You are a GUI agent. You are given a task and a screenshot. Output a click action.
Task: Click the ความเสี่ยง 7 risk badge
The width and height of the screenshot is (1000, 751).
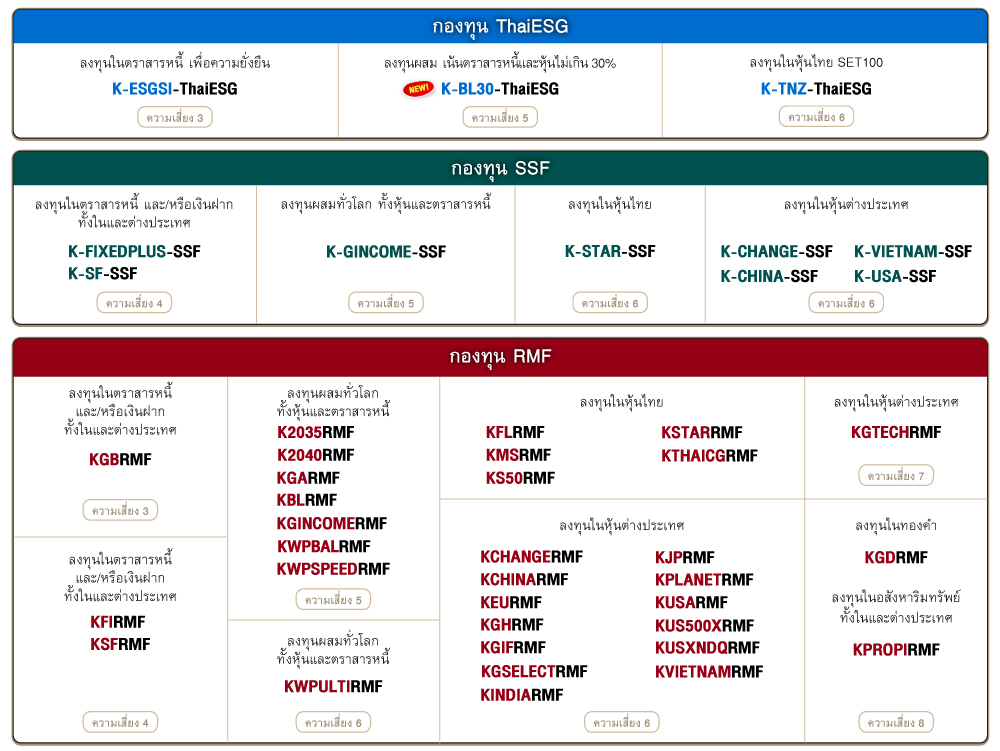(x=896, y=476)
